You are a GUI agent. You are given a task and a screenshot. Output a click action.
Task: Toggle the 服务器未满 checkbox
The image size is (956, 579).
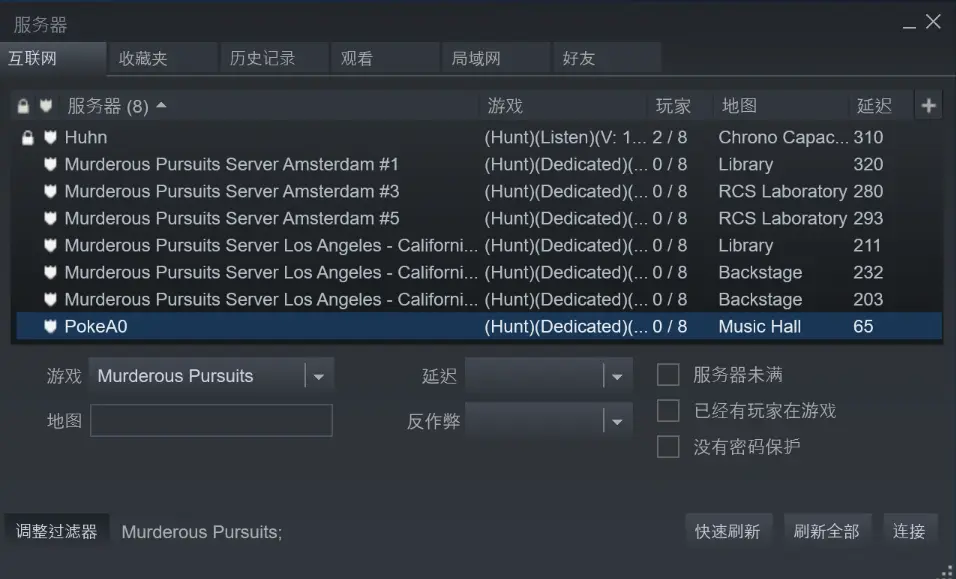(668, 375)
